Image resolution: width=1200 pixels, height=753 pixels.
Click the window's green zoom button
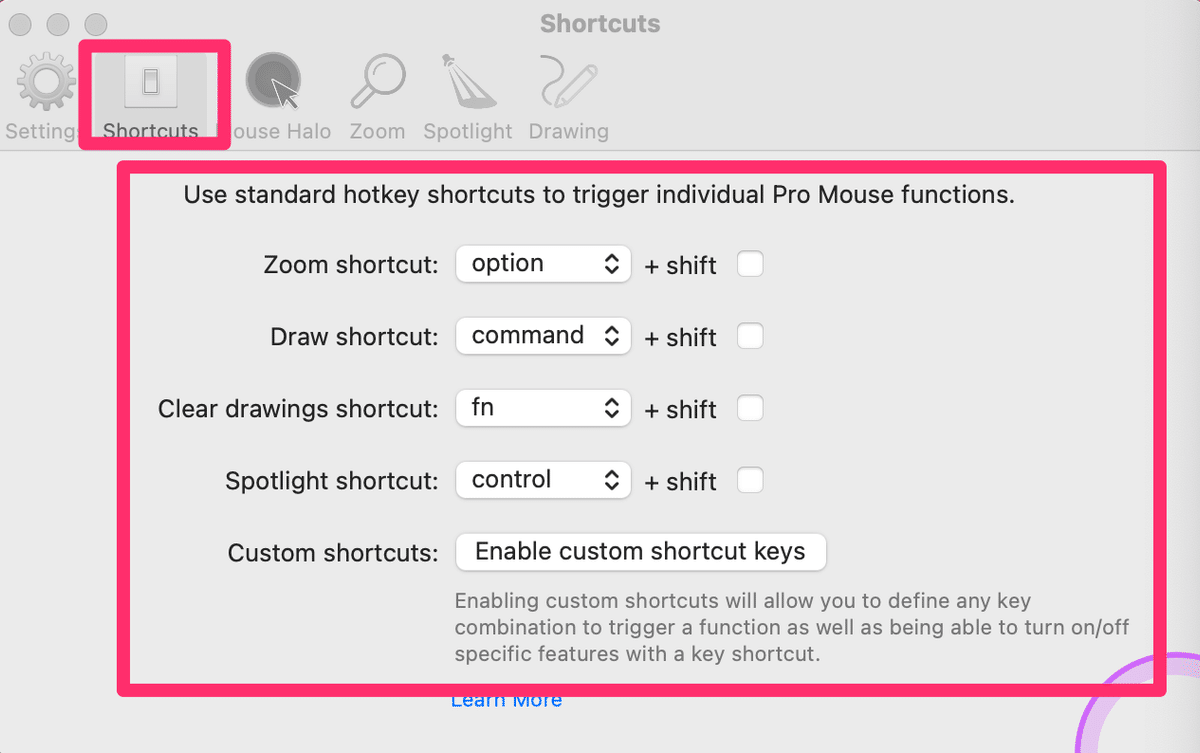coord(95,23)
